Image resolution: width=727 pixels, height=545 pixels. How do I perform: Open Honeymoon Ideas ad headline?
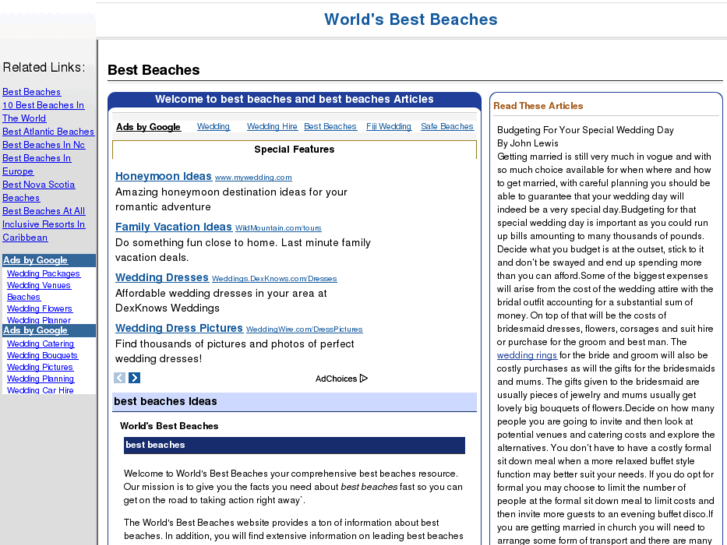[163, 176]
